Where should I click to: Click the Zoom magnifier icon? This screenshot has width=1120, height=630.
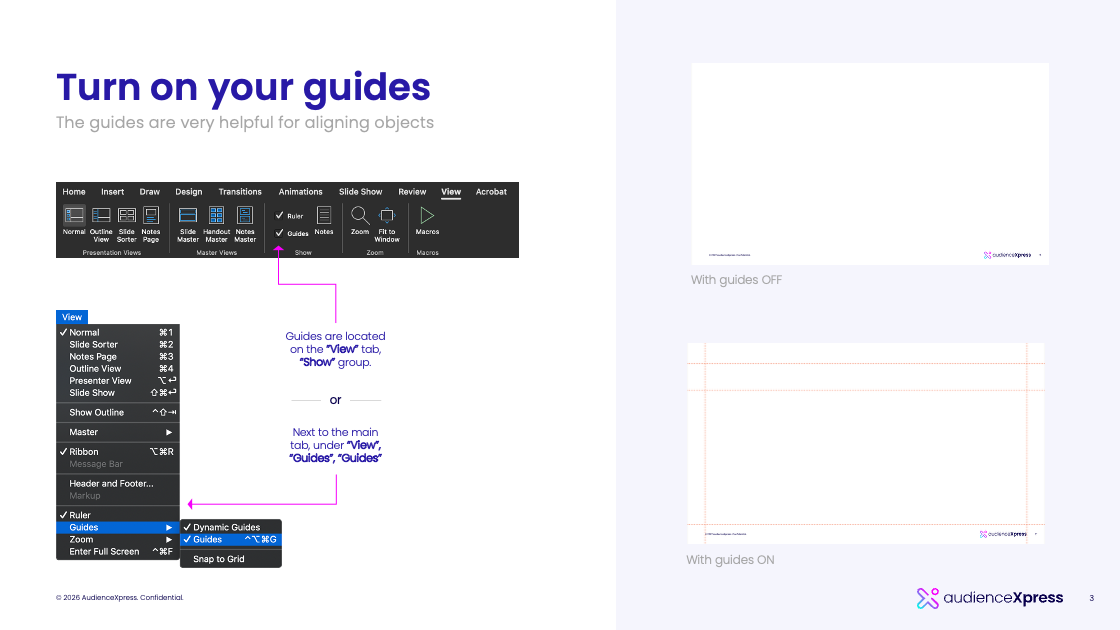point(360,216)
